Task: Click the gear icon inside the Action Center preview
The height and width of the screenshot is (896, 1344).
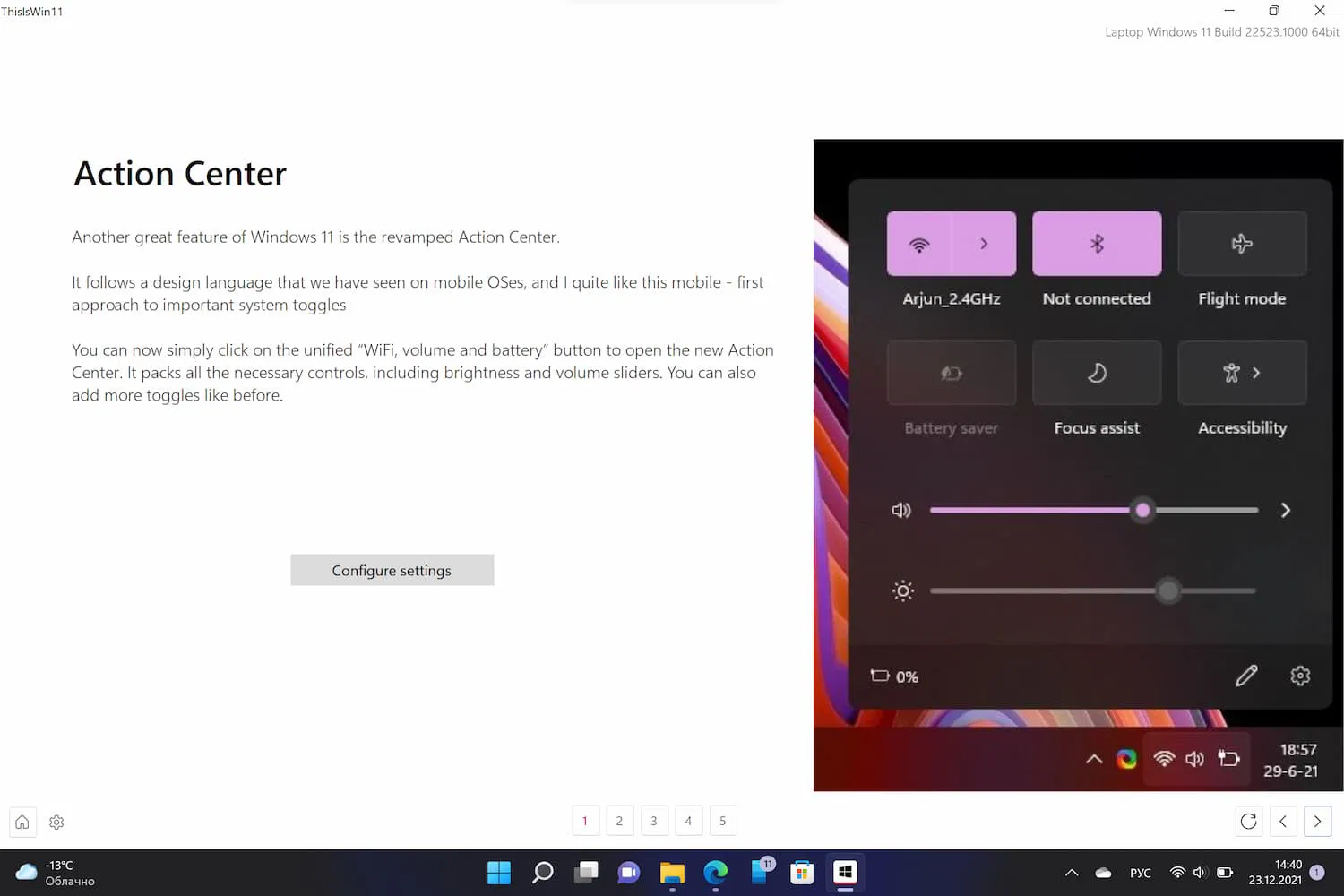Action: (x=1300, y=676)
